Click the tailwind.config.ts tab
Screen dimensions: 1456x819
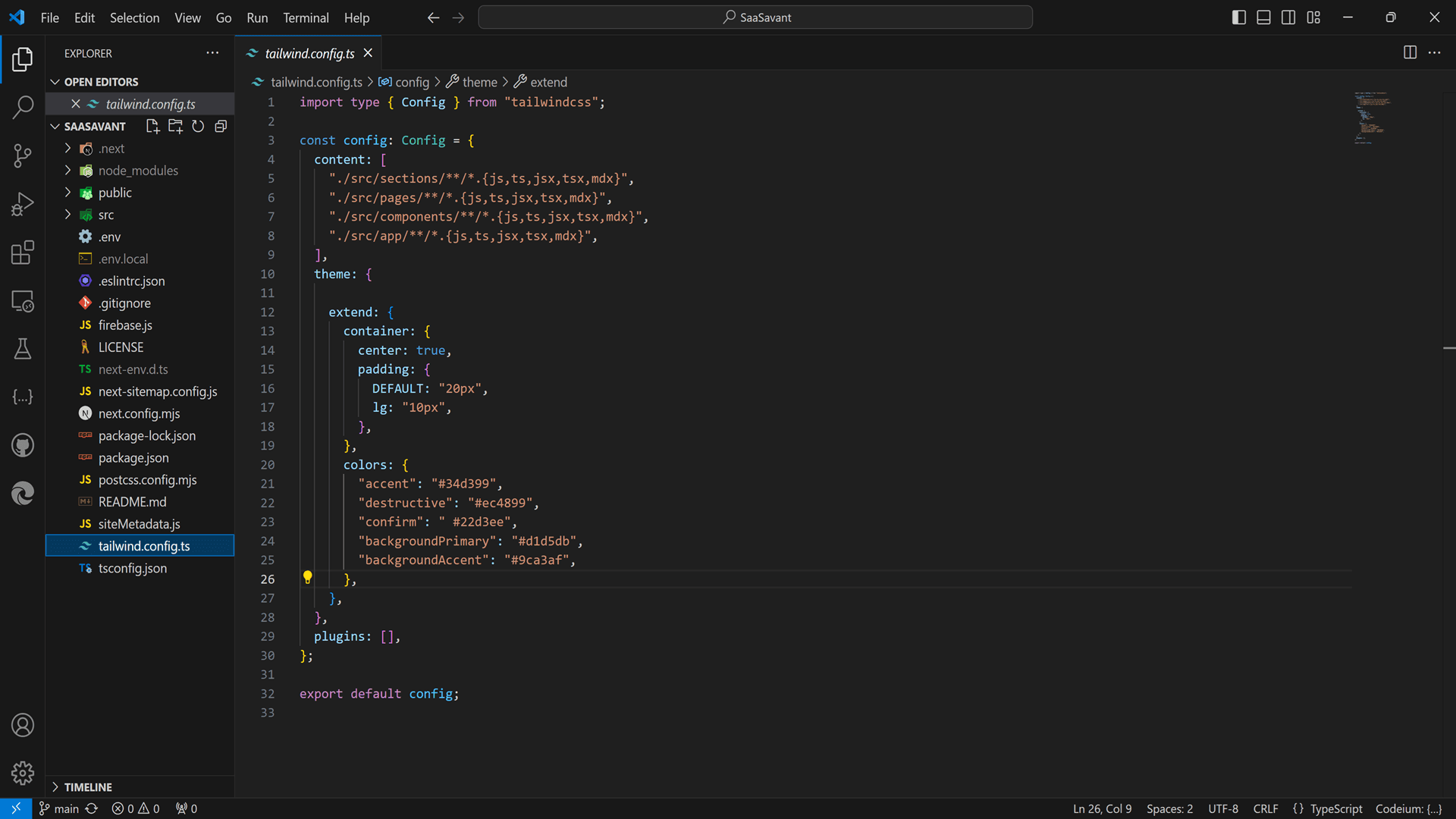pyautogui.click(x=307, y=53)
